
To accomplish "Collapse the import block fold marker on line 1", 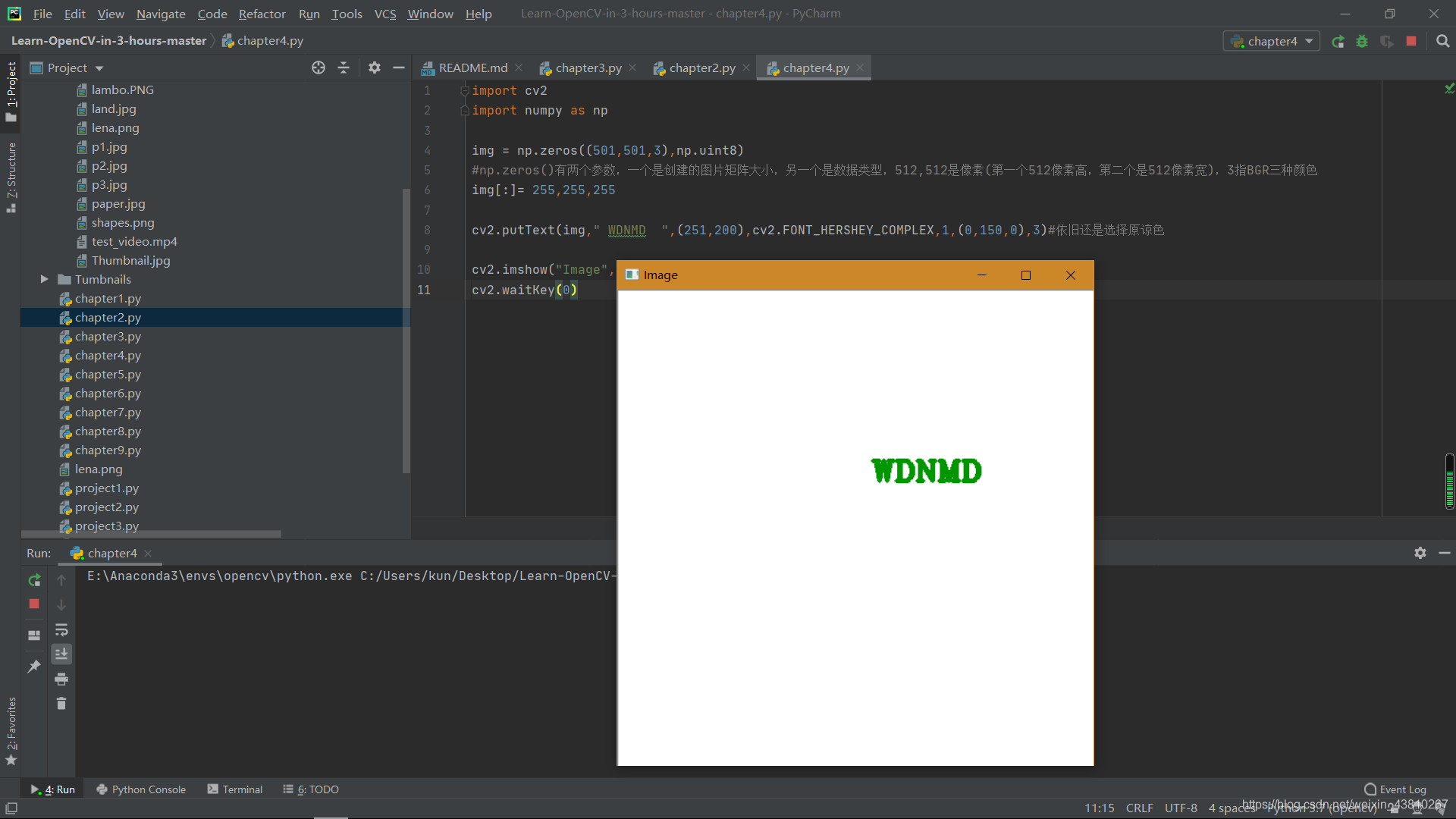I will [x=465, y=91].
